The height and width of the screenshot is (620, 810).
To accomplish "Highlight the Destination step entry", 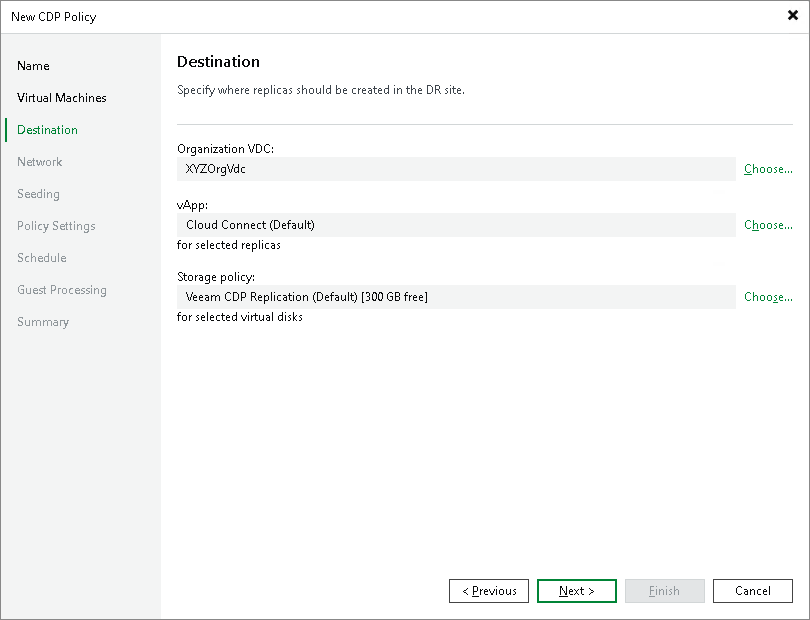I will pyautogui.click(x=47, y=129).
